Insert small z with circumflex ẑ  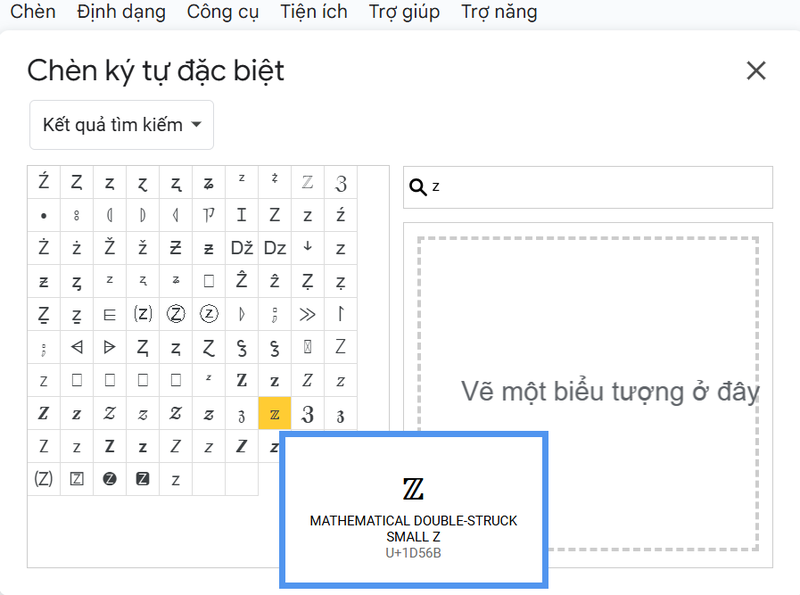click(275, 281)
